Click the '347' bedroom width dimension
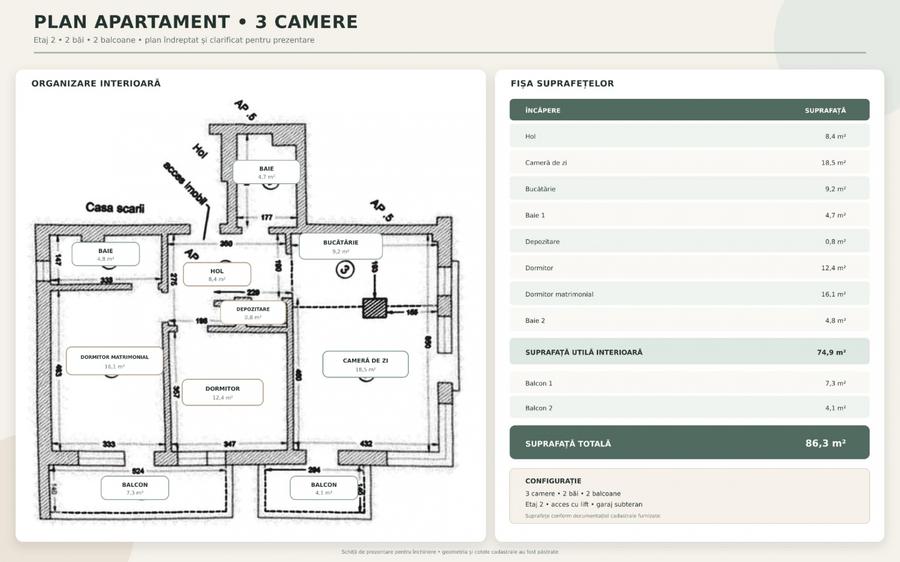The image size is (900, 562). click(x=230, y=444)
